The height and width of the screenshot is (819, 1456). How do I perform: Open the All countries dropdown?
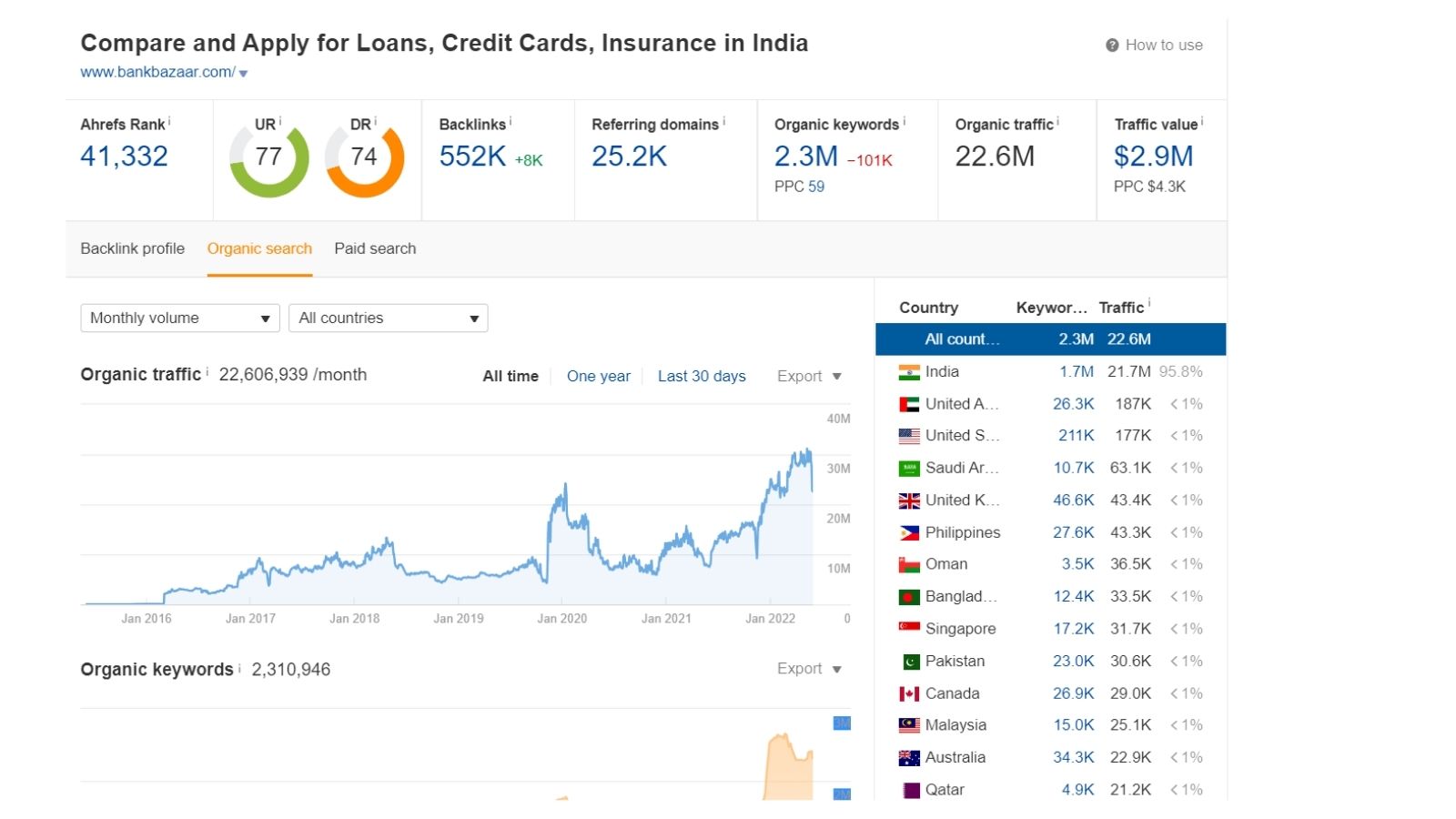(389, 318)
